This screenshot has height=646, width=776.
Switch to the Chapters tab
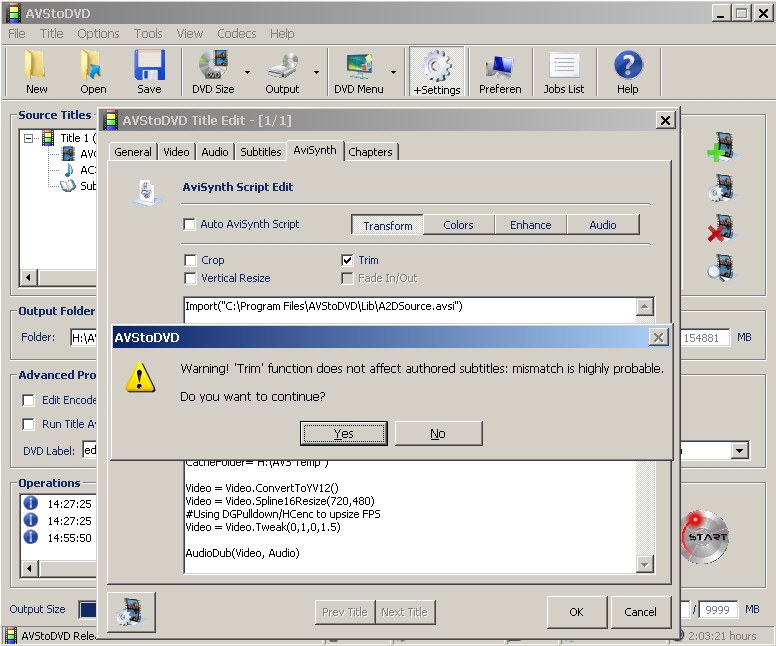pos(370,152)
